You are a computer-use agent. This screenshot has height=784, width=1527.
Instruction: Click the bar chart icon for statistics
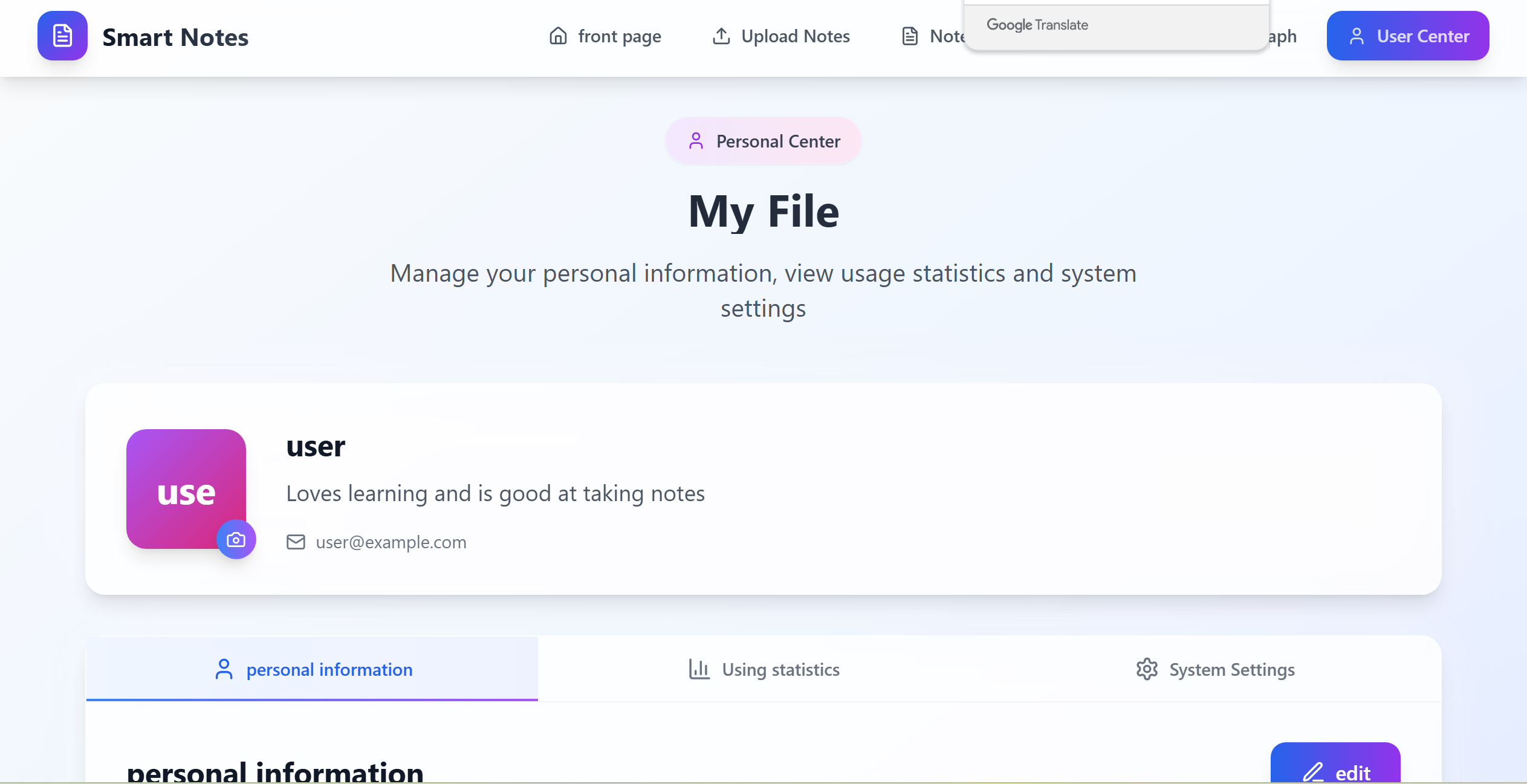click(699, 669)
